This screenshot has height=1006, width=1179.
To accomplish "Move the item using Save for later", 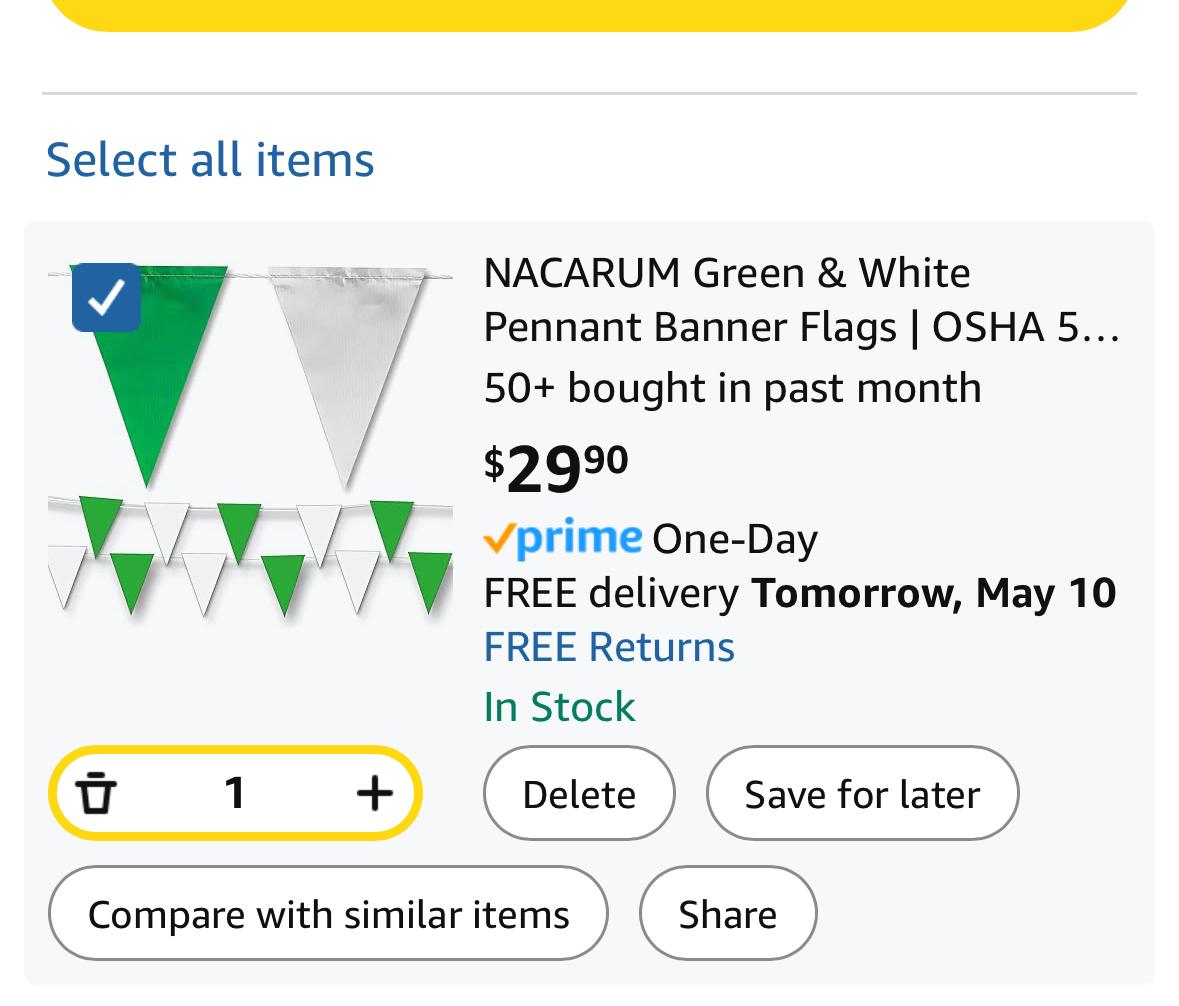I will click(862, 794).
